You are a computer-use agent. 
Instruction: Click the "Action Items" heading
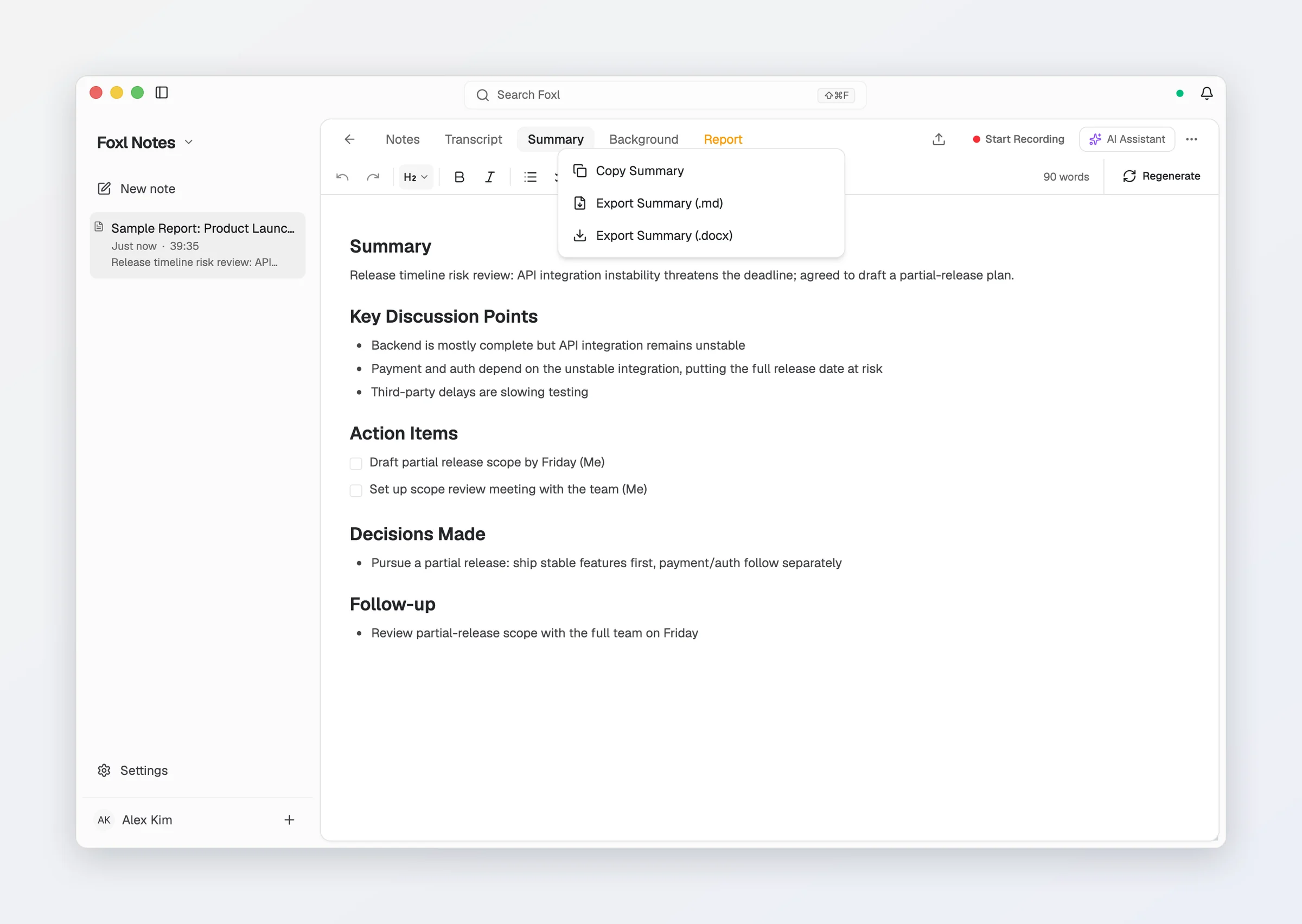[x=404, y=434]
